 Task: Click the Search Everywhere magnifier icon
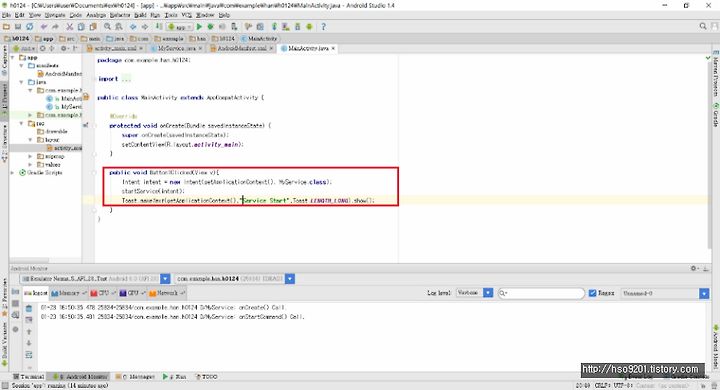(703, 26)
